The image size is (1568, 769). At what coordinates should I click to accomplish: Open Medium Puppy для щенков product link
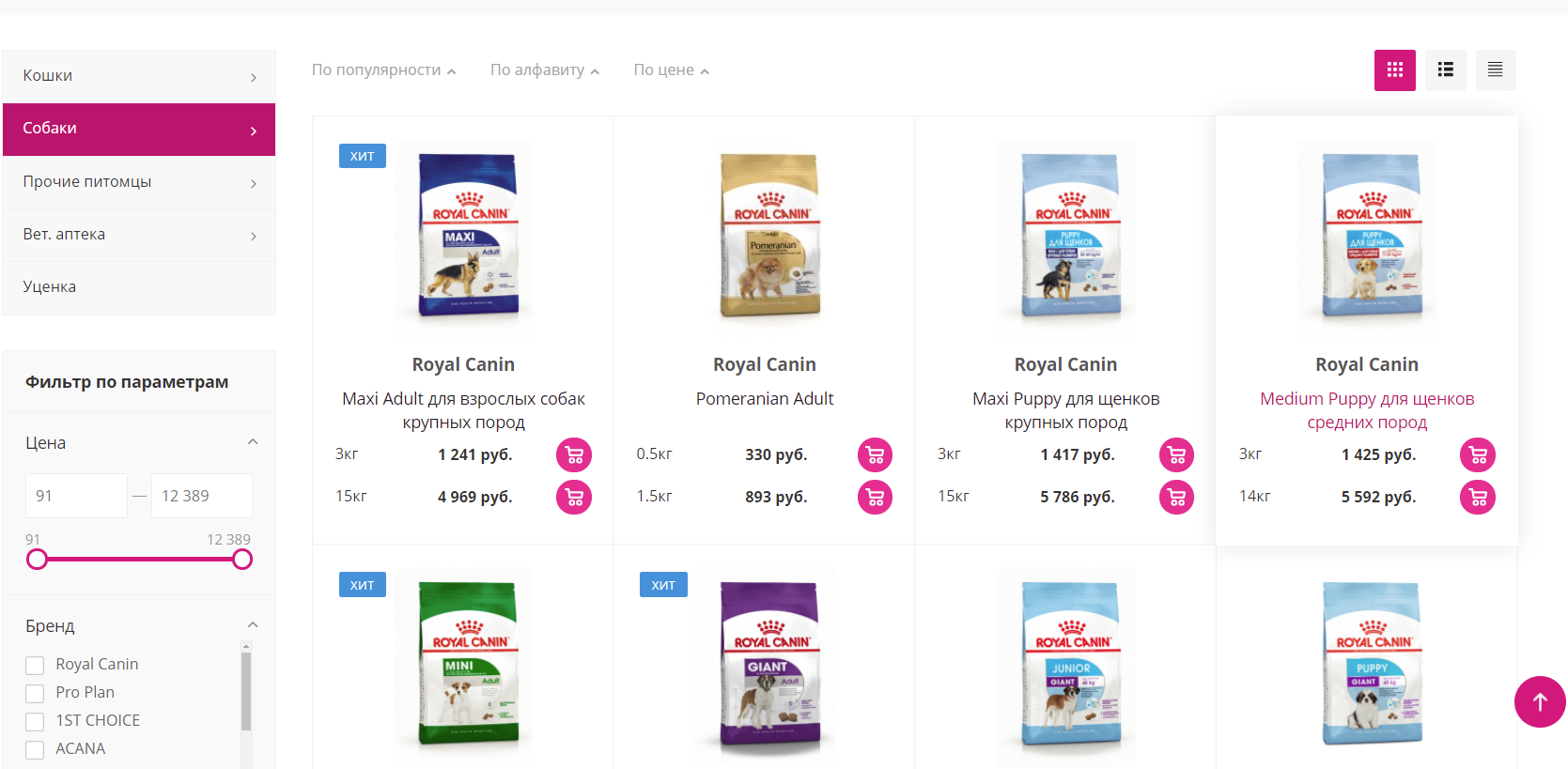tap(1367, 410)
